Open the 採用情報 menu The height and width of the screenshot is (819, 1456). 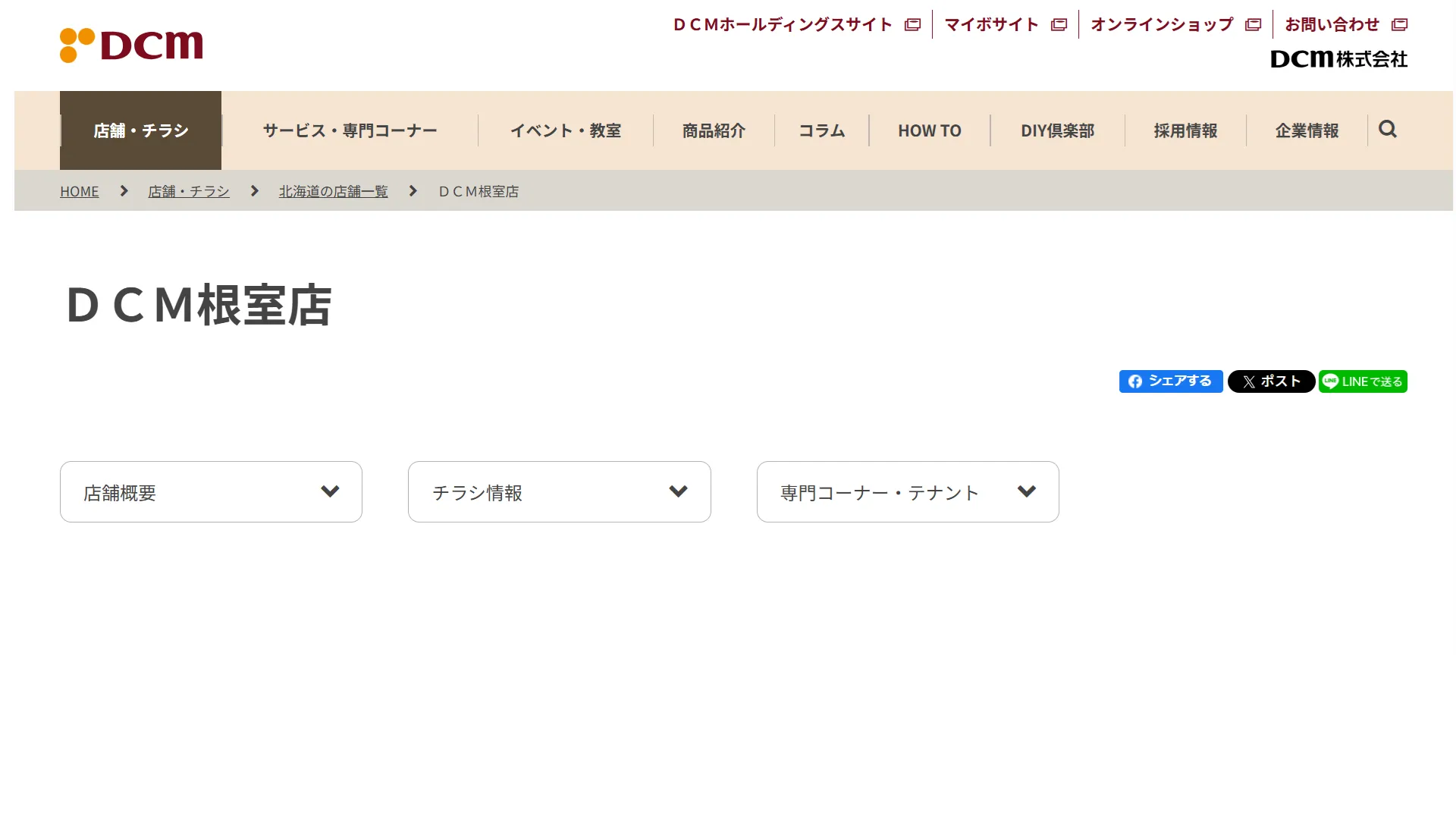point(1185,130)
